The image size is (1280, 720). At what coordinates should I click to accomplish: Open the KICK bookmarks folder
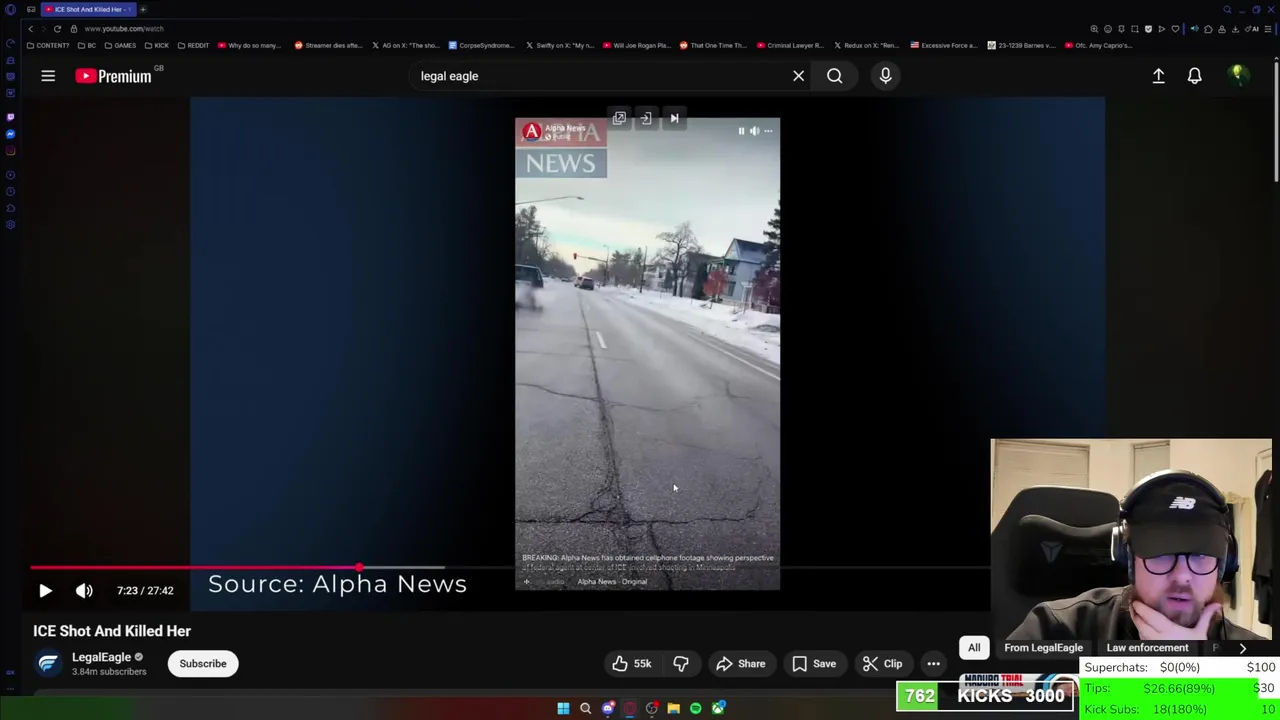[x=157, y=45]
